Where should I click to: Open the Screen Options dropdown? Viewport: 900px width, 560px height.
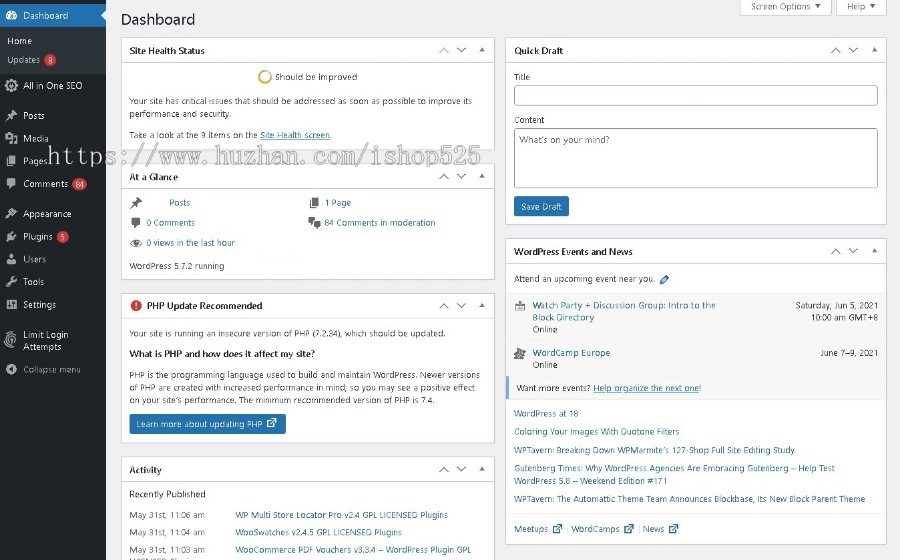coord(786,7)
